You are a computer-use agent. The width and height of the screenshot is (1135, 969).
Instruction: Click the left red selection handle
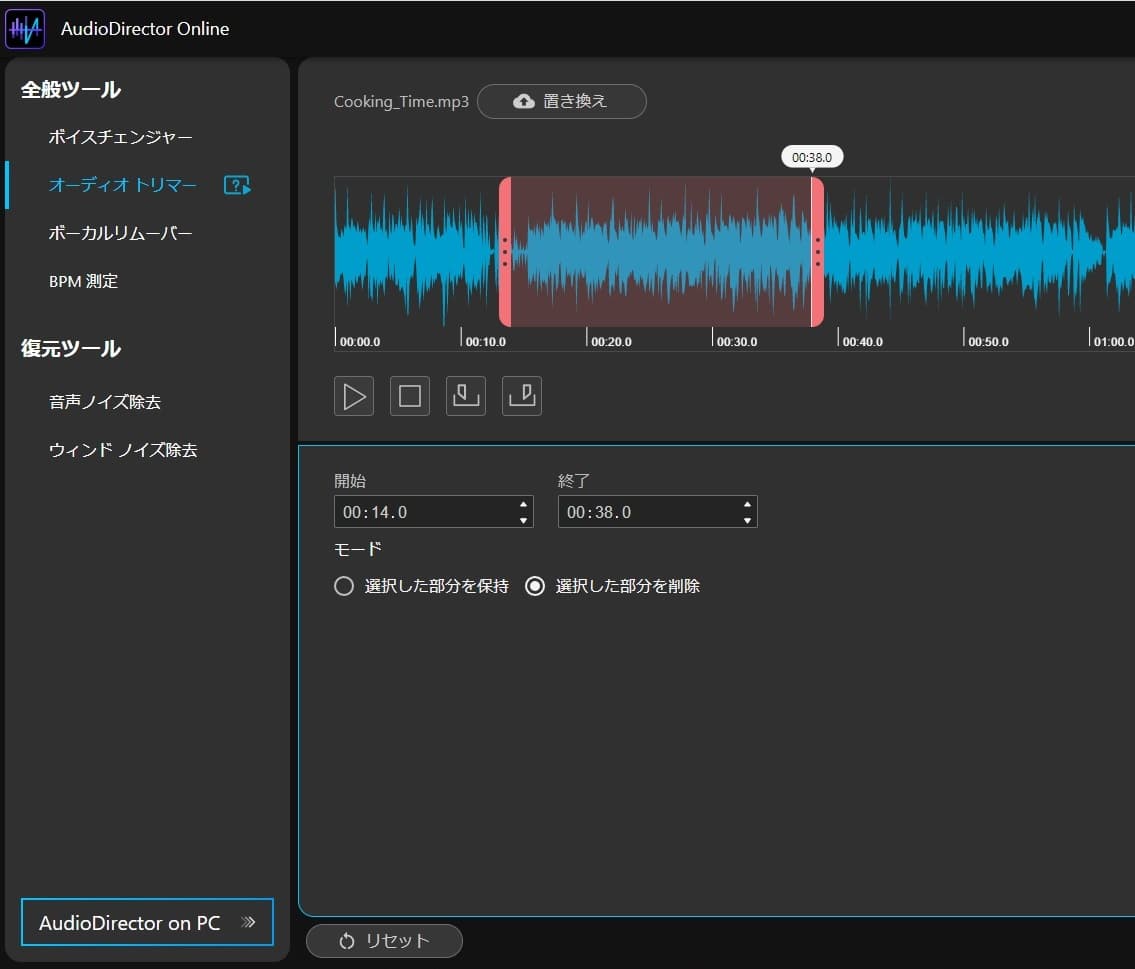click(x=505, y=252)
